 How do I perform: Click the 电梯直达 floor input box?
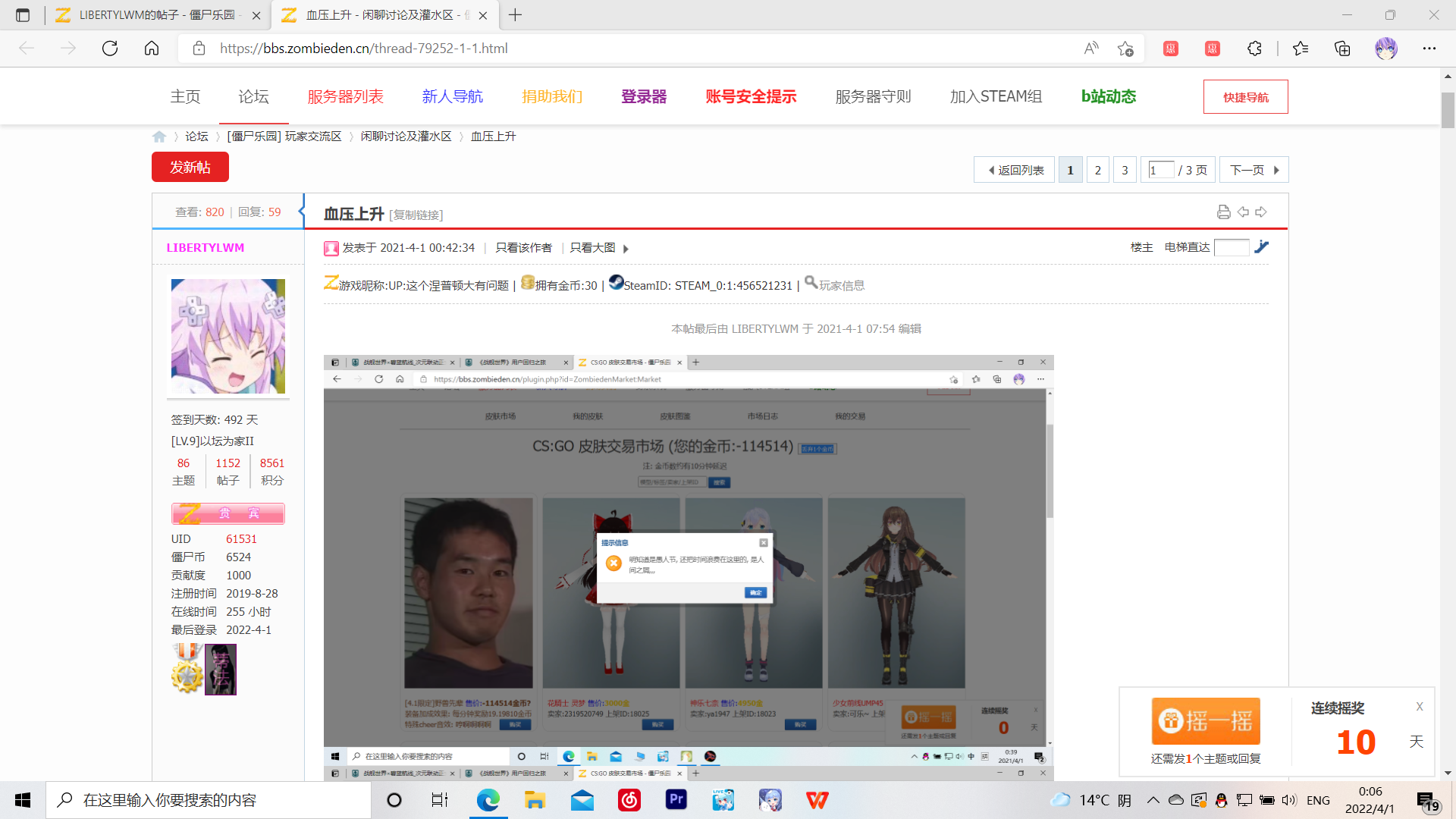tap(1232, 247)
